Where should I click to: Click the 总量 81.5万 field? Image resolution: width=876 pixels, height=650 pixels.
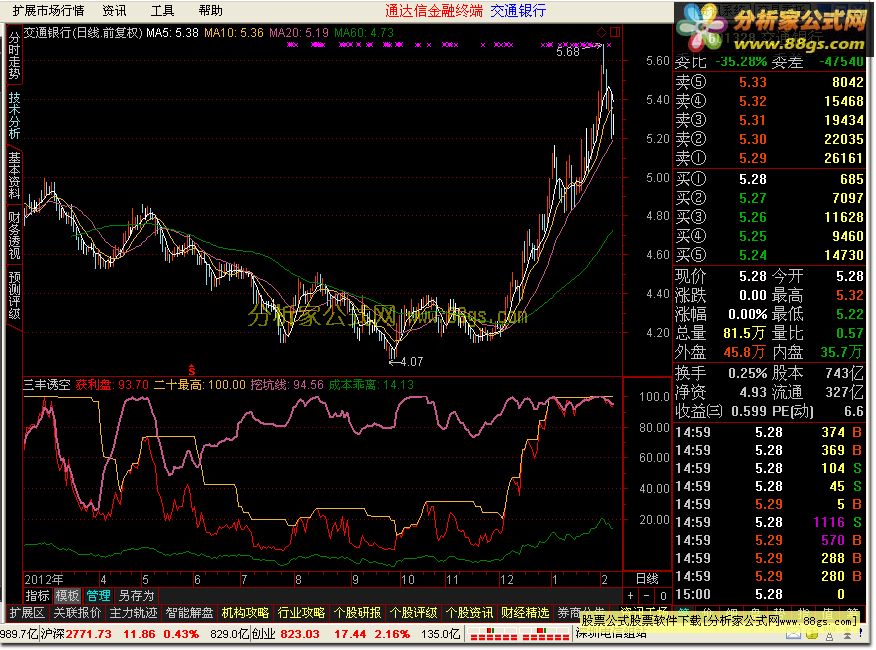click(720, 333)
